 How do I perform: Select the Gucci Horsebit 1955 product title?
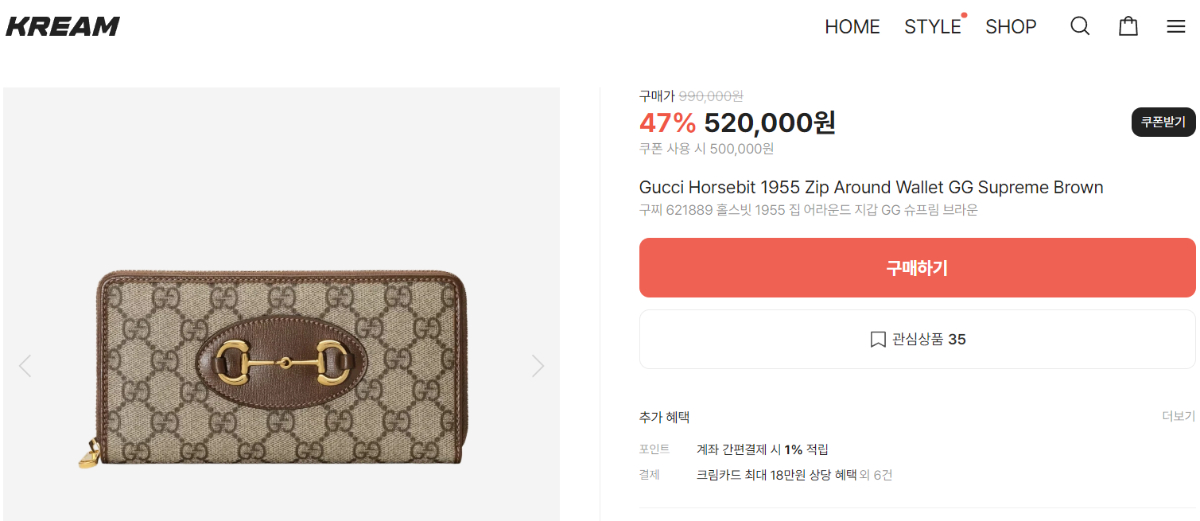[x=871, y=188]
